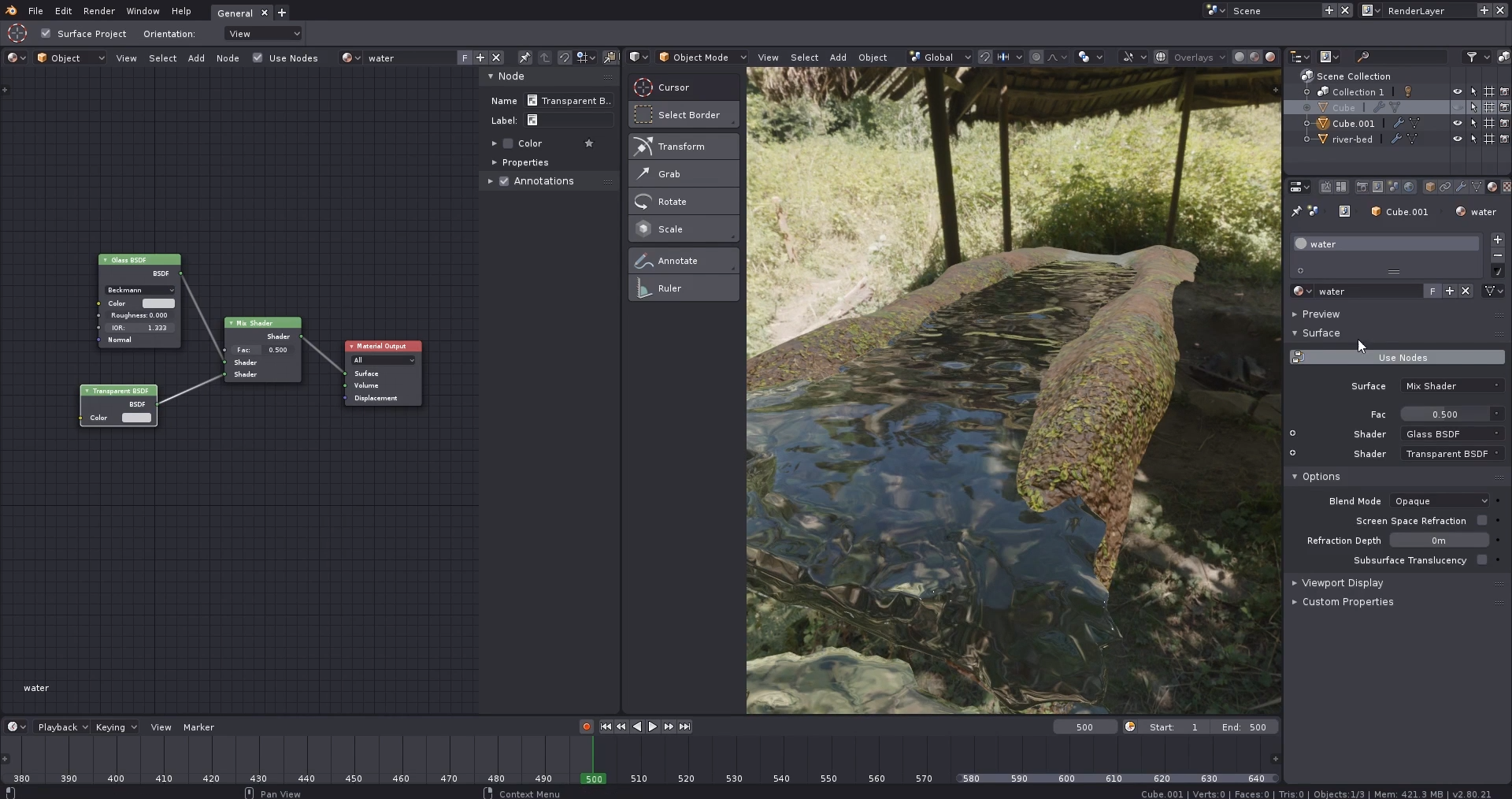Click the End frame field

1244,727
